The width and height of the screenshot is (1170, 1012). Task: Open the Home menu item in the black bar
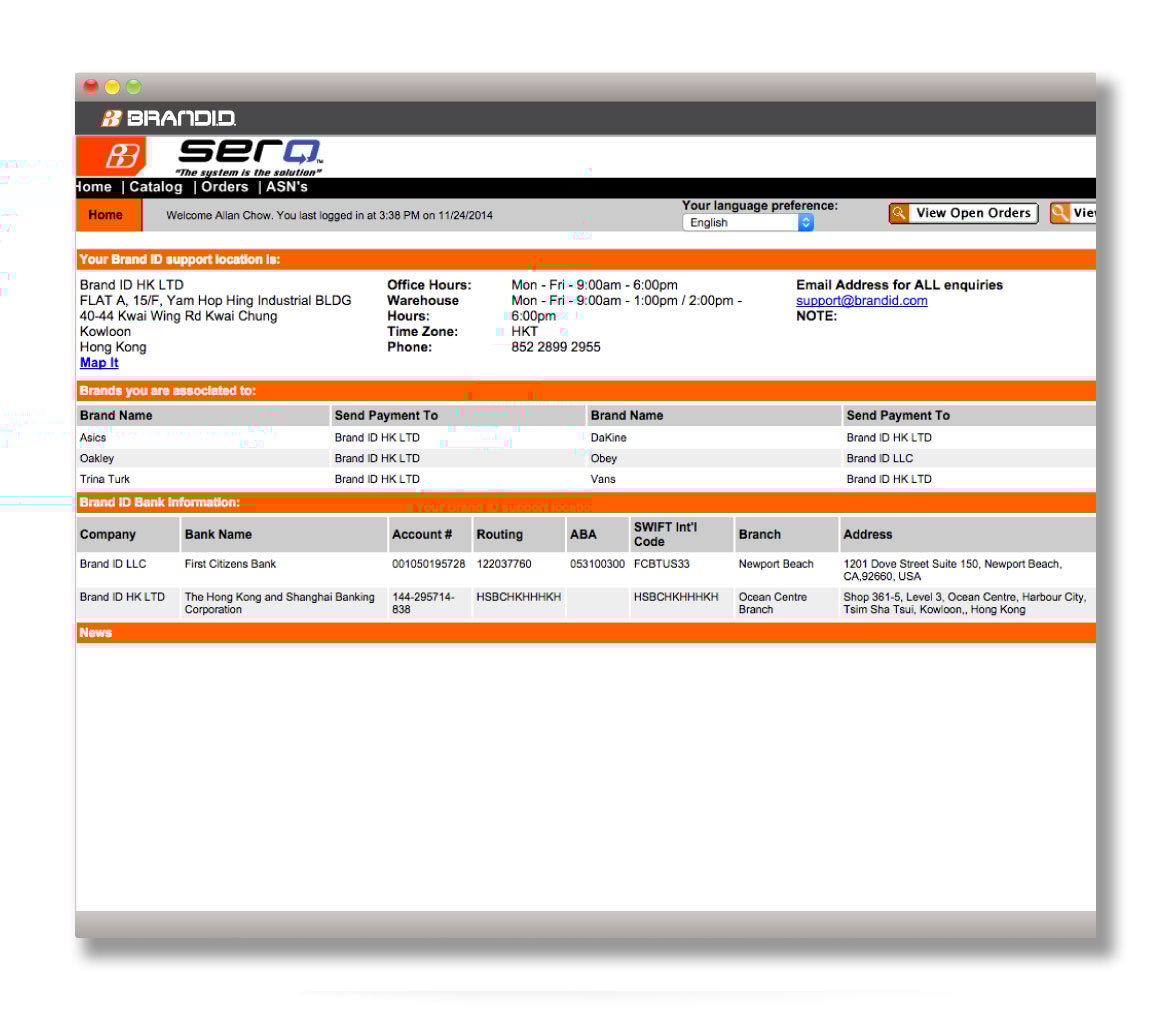point(93,187)
